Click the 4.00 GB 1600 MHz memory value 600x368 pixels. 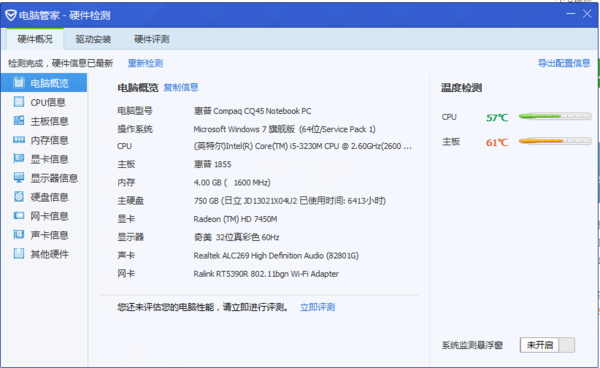(232, 182)
